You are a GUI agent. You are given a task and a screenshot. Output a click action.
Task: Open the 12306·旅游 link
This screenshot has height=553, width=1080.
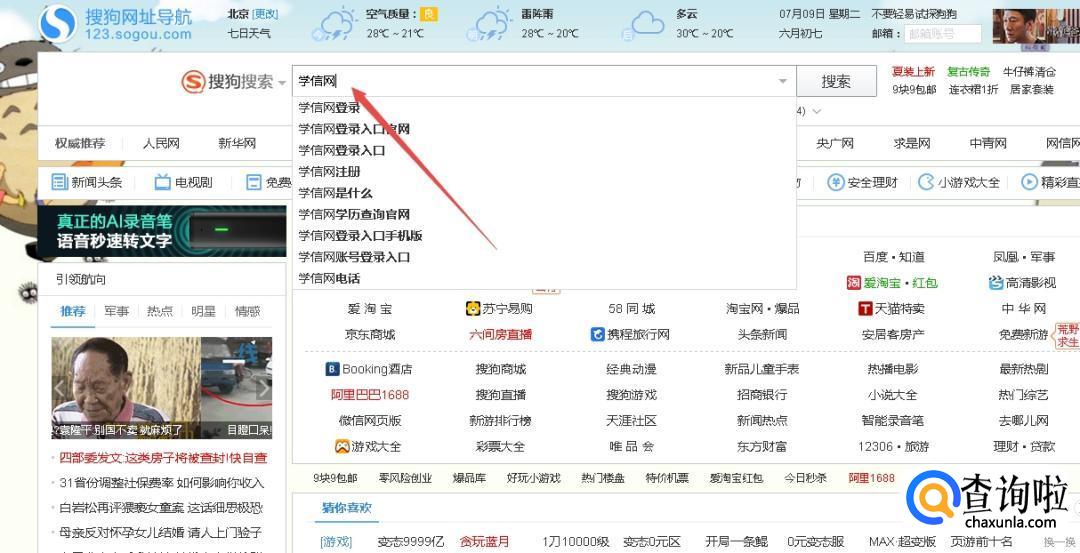(893, 446)
